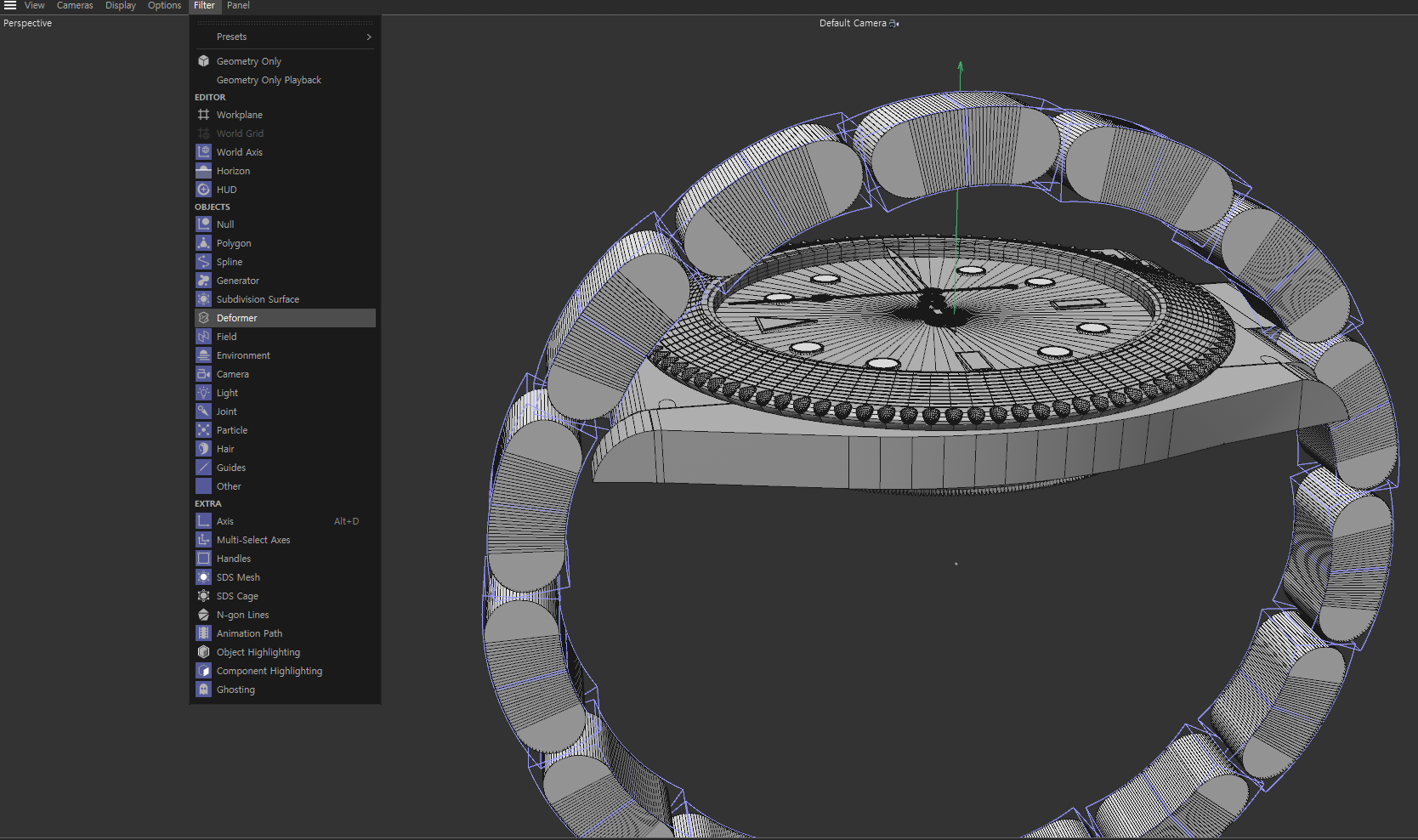Image resolution: width=1418 pixels, height=840 pixels.
Task: Toggle Particle objects filter icon
Action: point(203,430)
